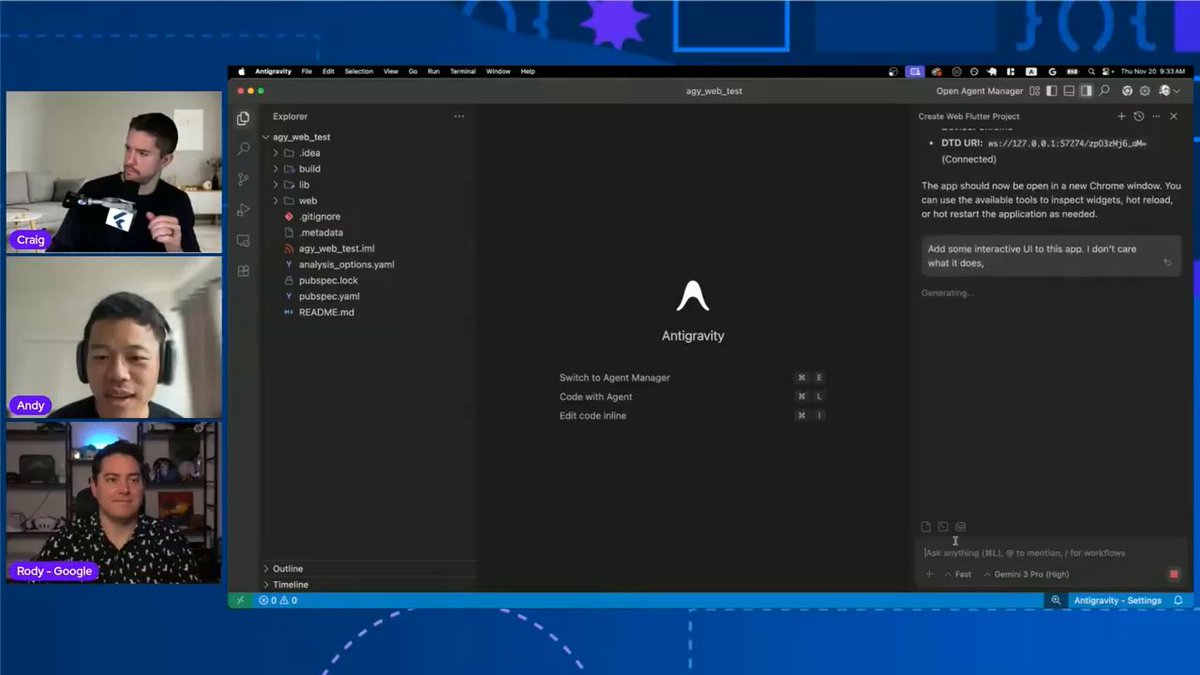1200x675 pixels.
Task: Open conversation history clock icon in agent panel
Action: click(x=1139, y=116)
